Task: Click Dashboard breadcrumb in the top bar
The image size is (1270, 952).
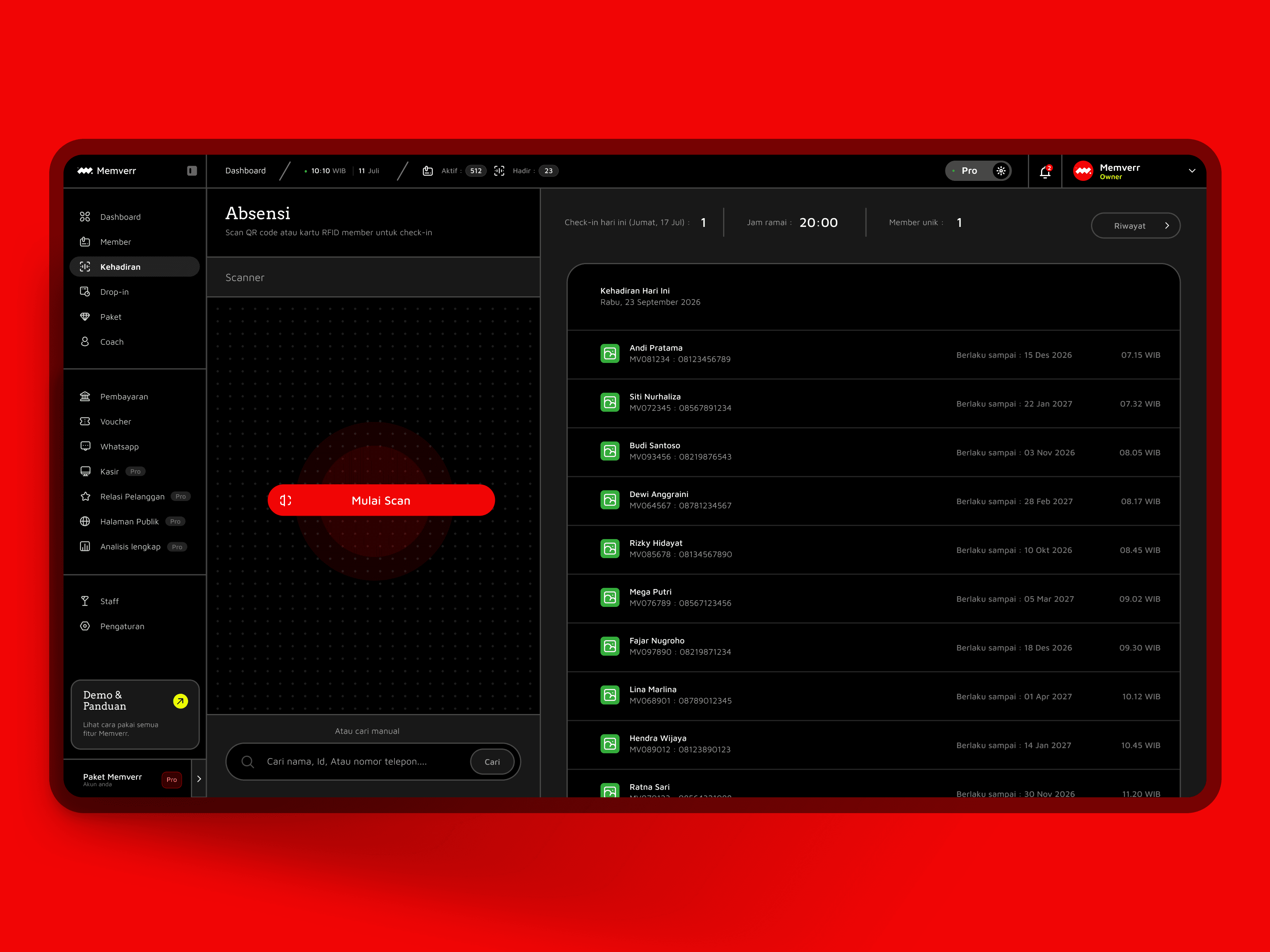Action: 245,171
